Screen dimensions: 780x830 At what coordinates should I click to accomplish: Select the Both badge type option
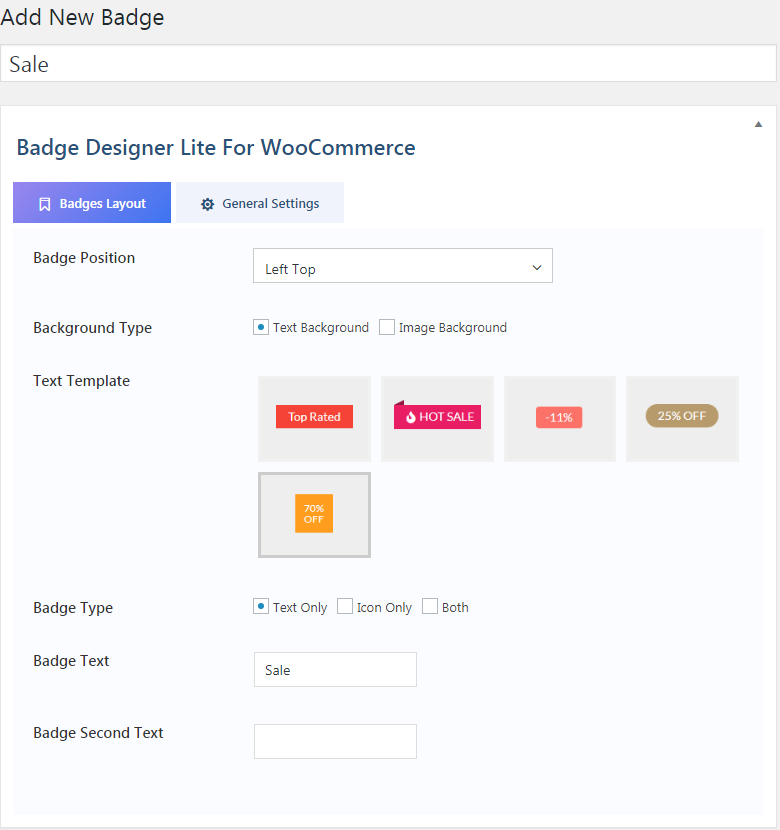coord(430,606)
